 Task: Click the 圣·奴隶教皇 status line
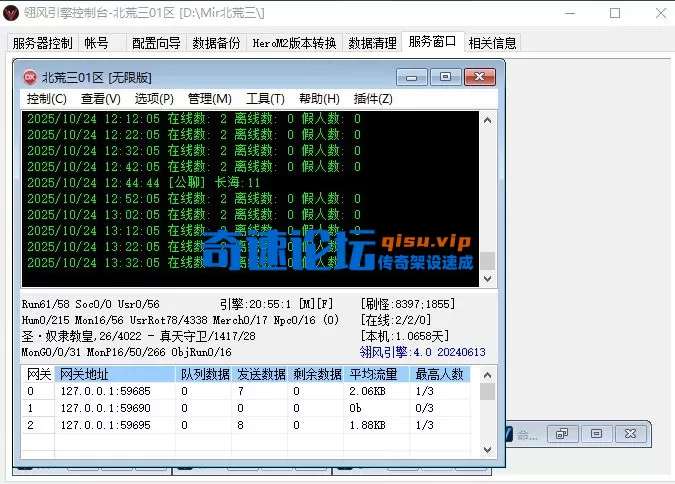139,336
